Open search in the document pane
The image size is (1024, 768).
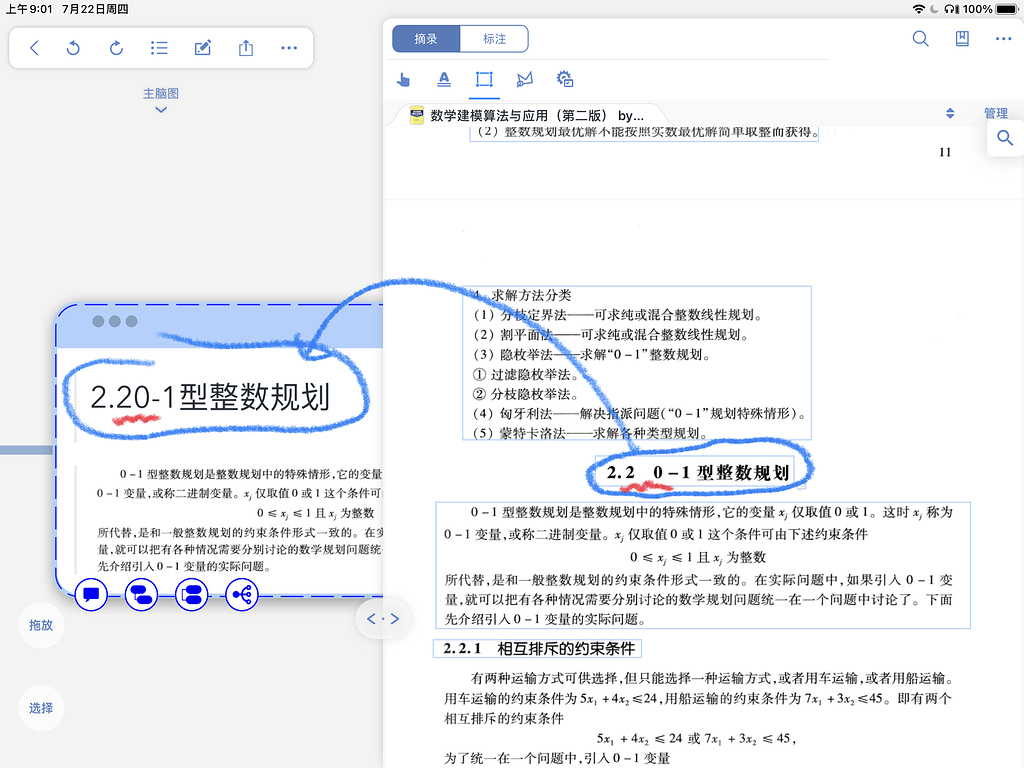tap(920, 39)
